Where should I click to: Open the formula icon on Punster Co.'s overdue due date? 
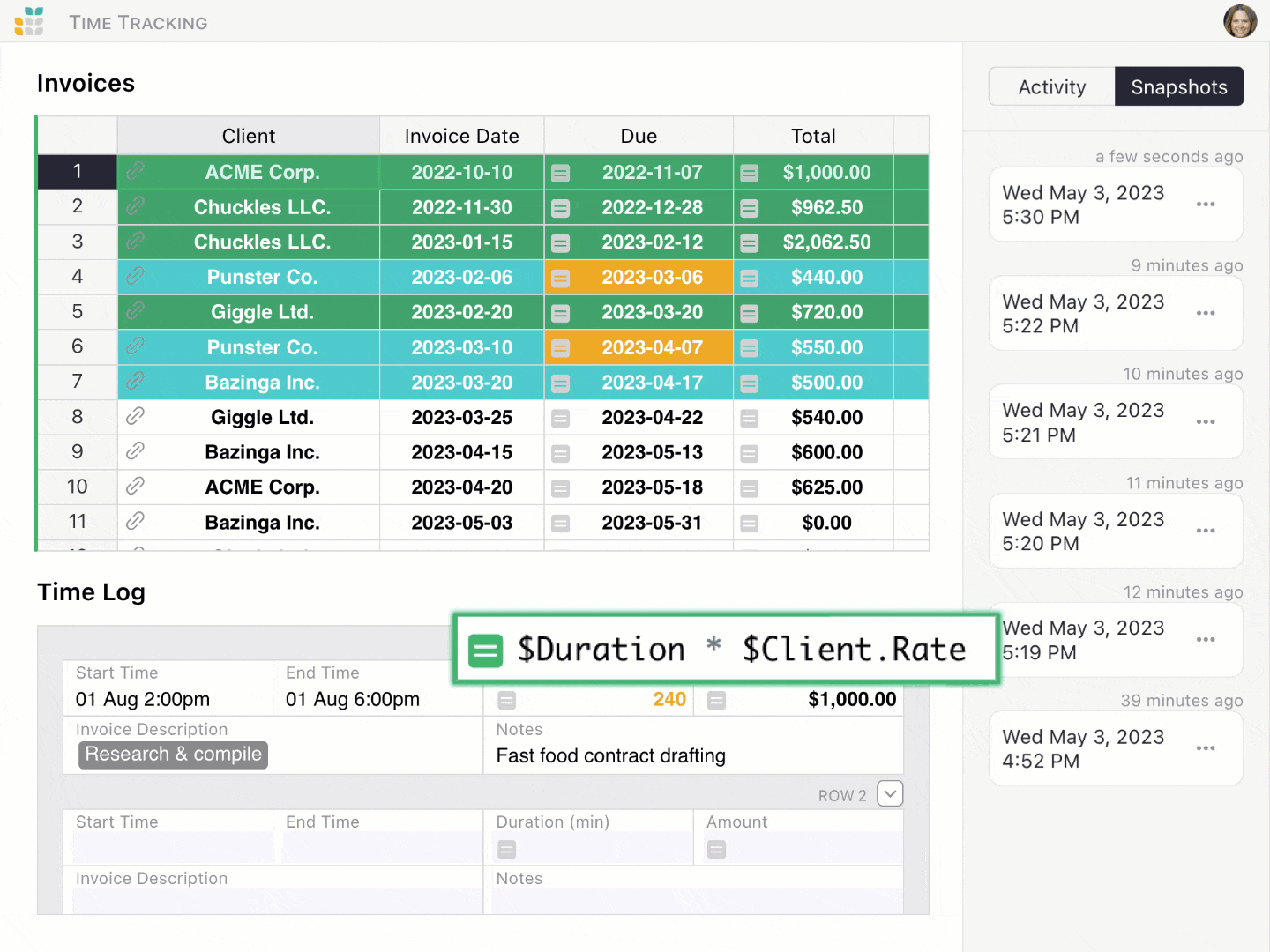point(561,277)
